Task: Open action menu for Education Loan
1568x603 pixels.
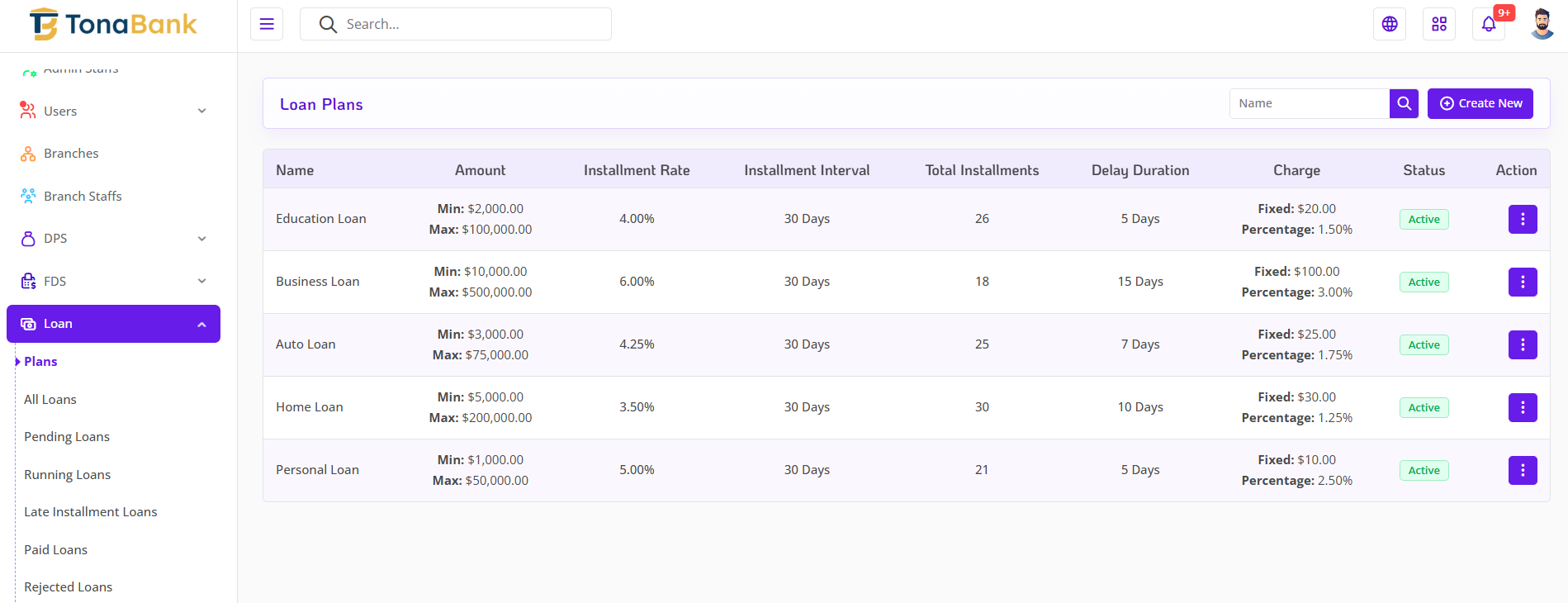Action: tap(1522, 219)
